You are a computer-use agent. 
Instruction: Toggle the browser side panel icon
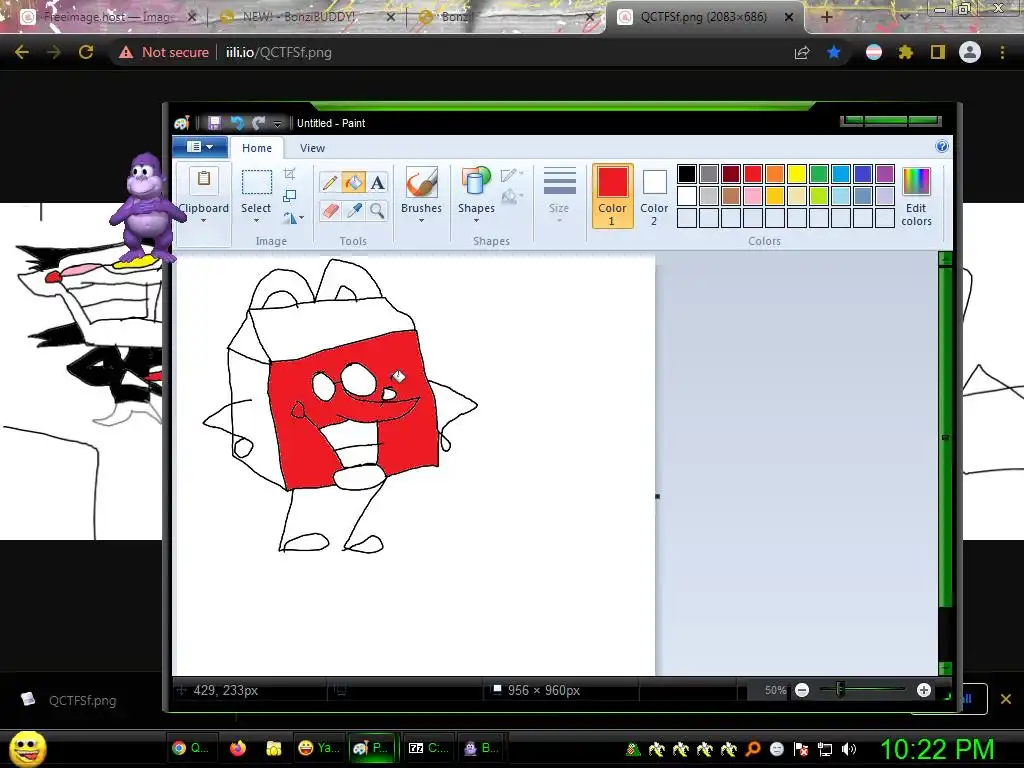point(938,52)
